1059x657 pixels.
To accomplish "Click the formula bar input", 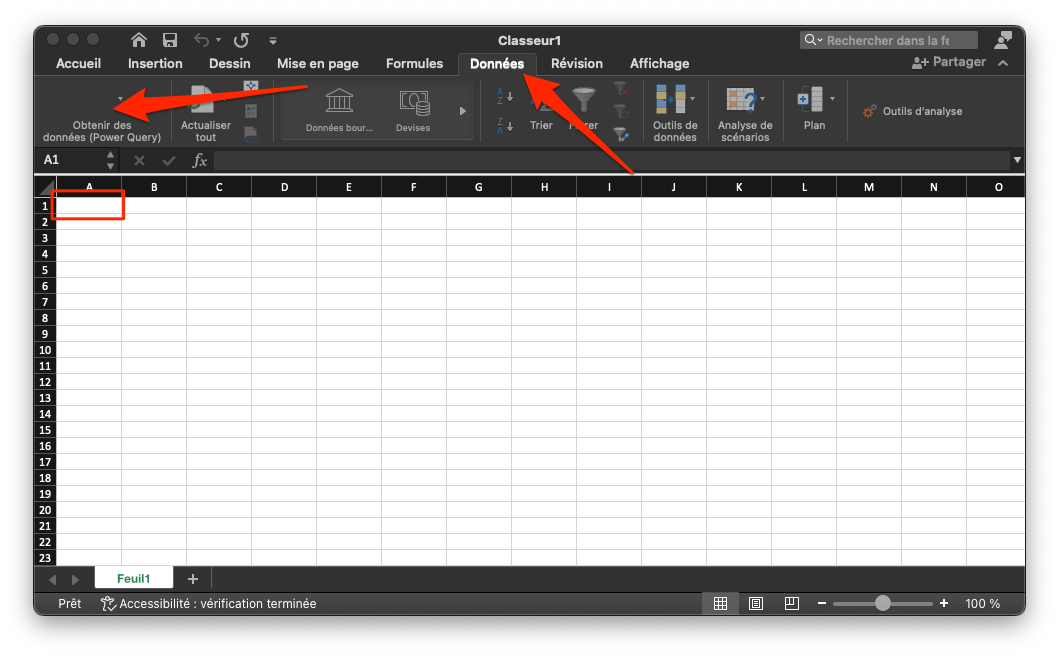I will pos(611,160).
